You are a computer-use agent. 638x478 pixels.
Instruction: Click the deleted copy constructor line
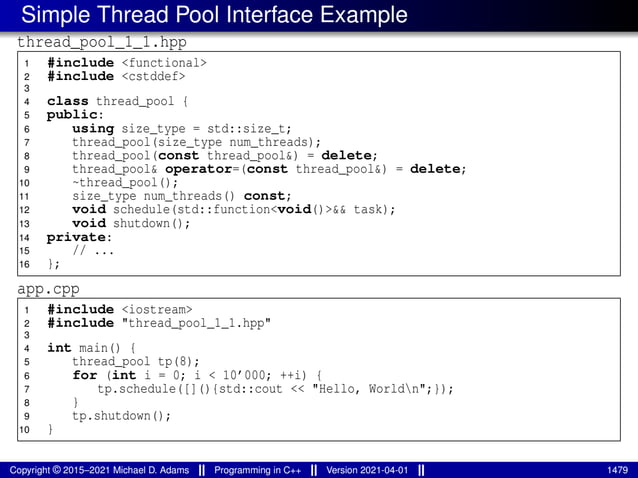pyautogui.click(x=225, y=155)
